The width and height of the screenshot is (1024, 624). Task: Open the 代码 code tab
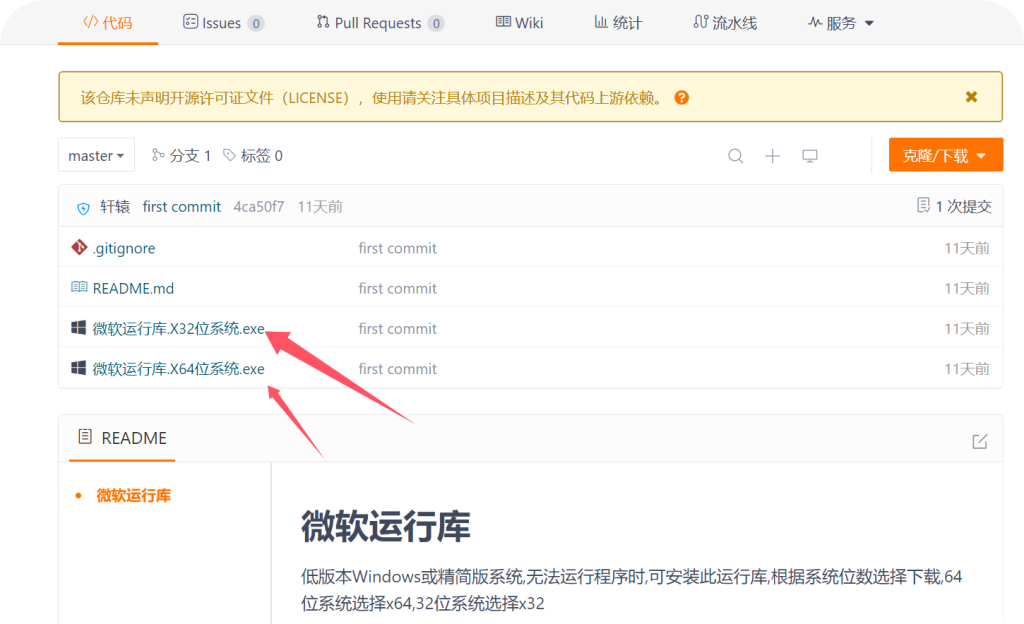(108, 23)
